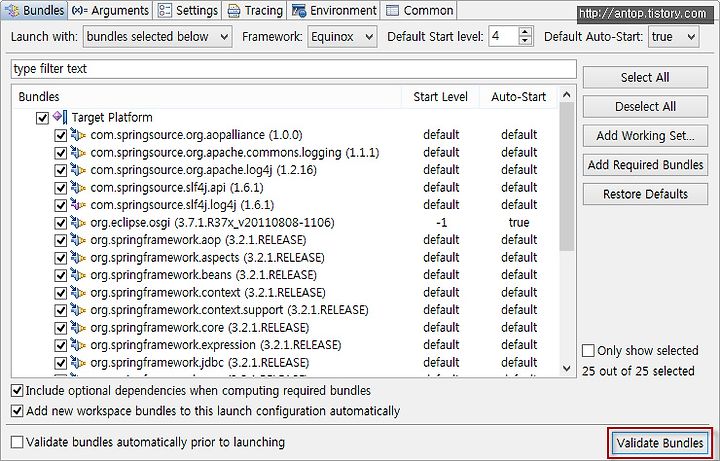Click the springframework.context (3.2.1.RELEASE) bundle icon
This screenshot has width=720, height=461.
(x=78, y=292)
